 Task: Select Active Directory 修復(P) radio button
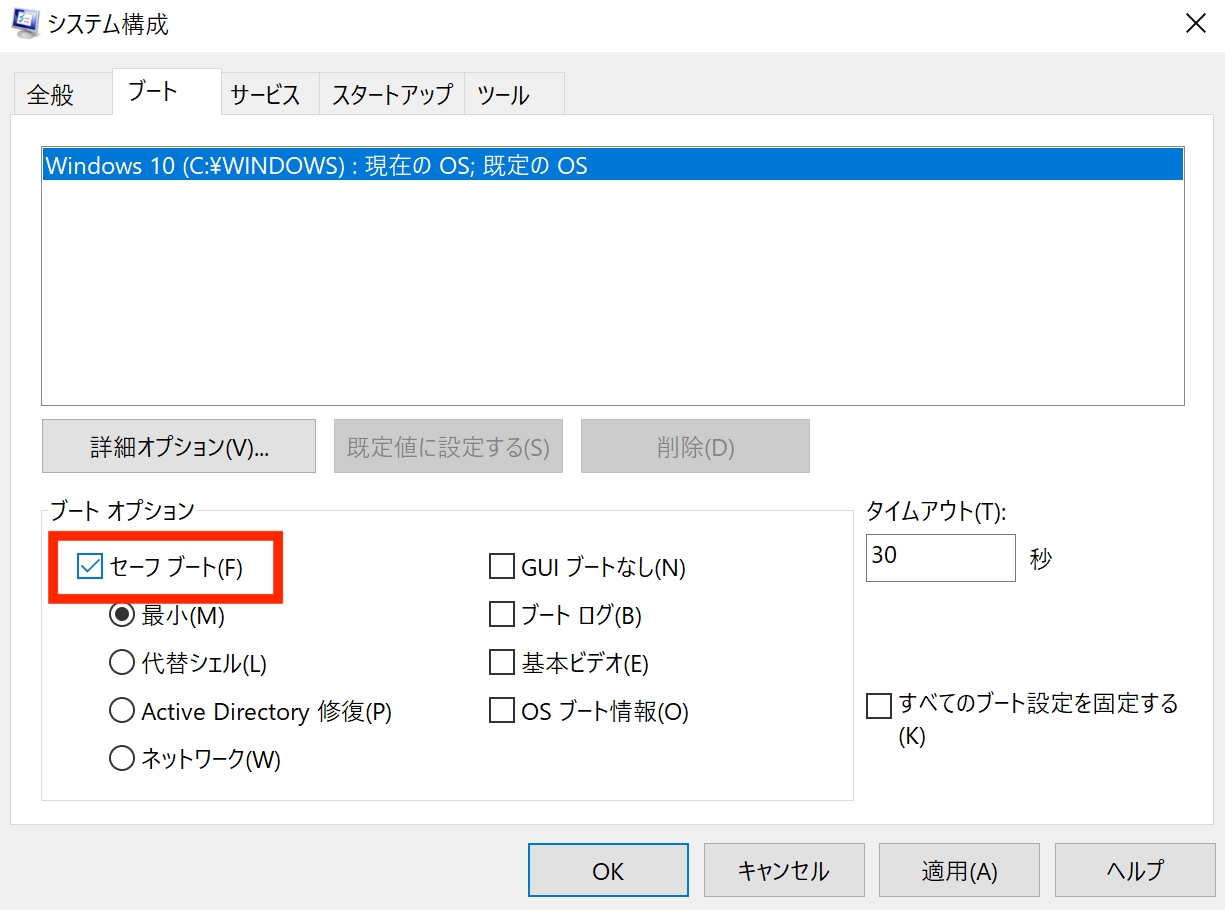[x=121, y=711]
